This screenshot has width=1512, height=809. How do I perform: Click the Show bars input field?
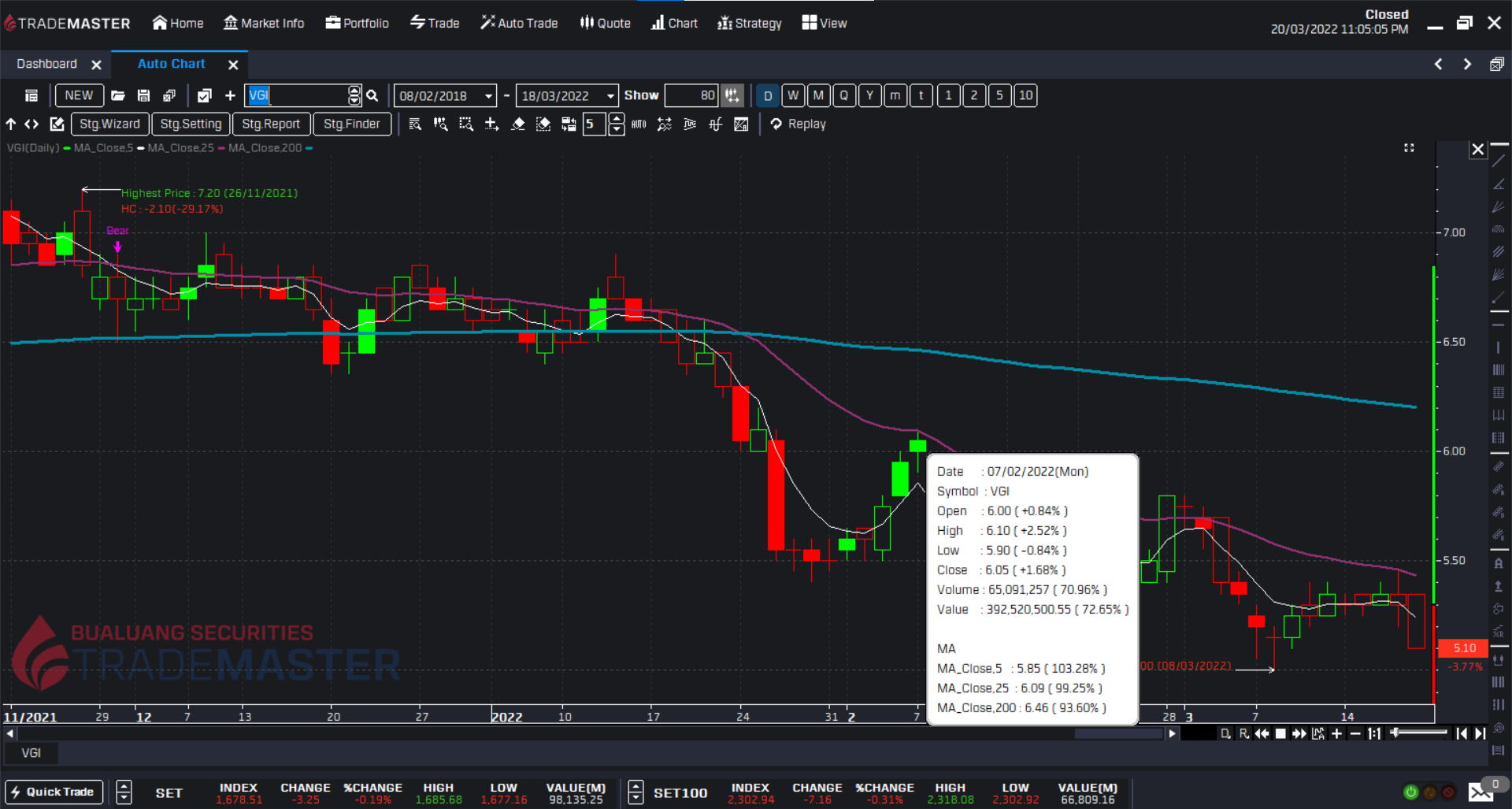(x=691, y=95)
